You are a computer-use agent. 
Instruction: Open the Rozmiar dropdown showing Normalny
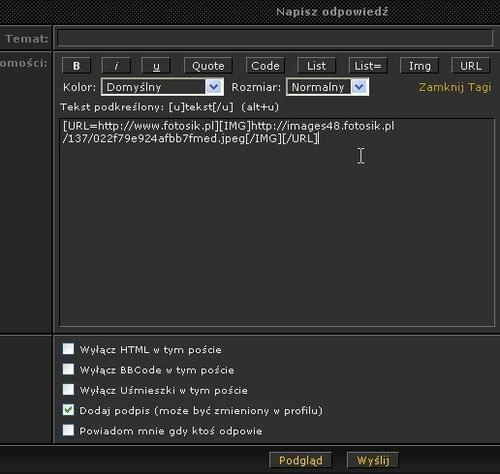[327, 87]
